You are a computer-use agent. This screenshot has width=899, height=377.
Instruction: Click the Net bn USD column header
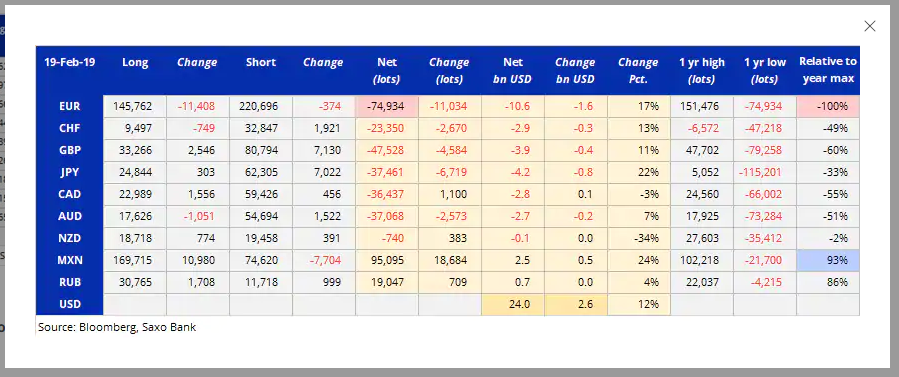click(x=513, y=70)
